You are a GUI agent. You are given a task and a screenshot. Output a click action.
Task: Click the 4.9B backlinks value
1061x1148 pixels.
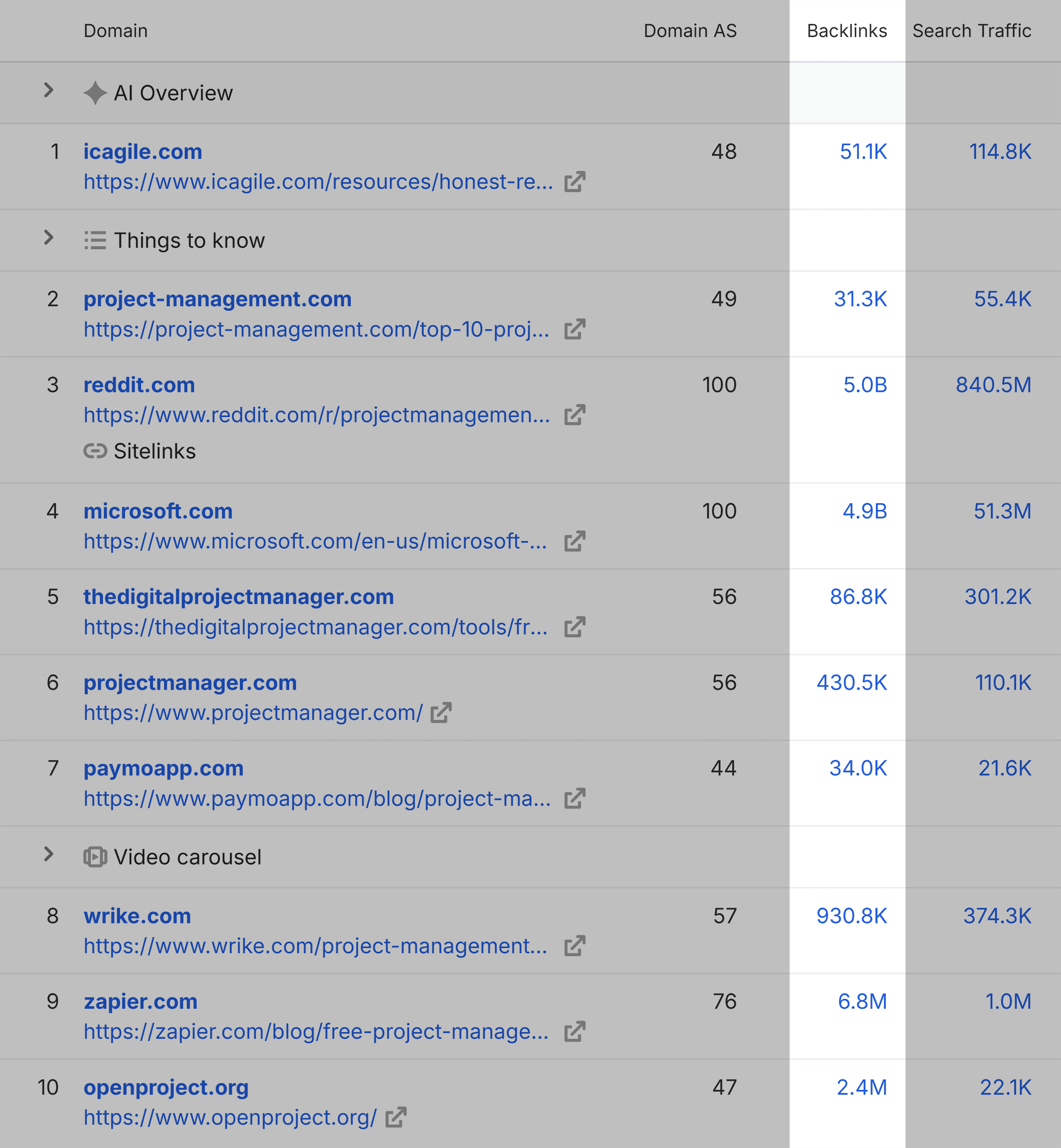pyautogui.click(x=865, y=511)
